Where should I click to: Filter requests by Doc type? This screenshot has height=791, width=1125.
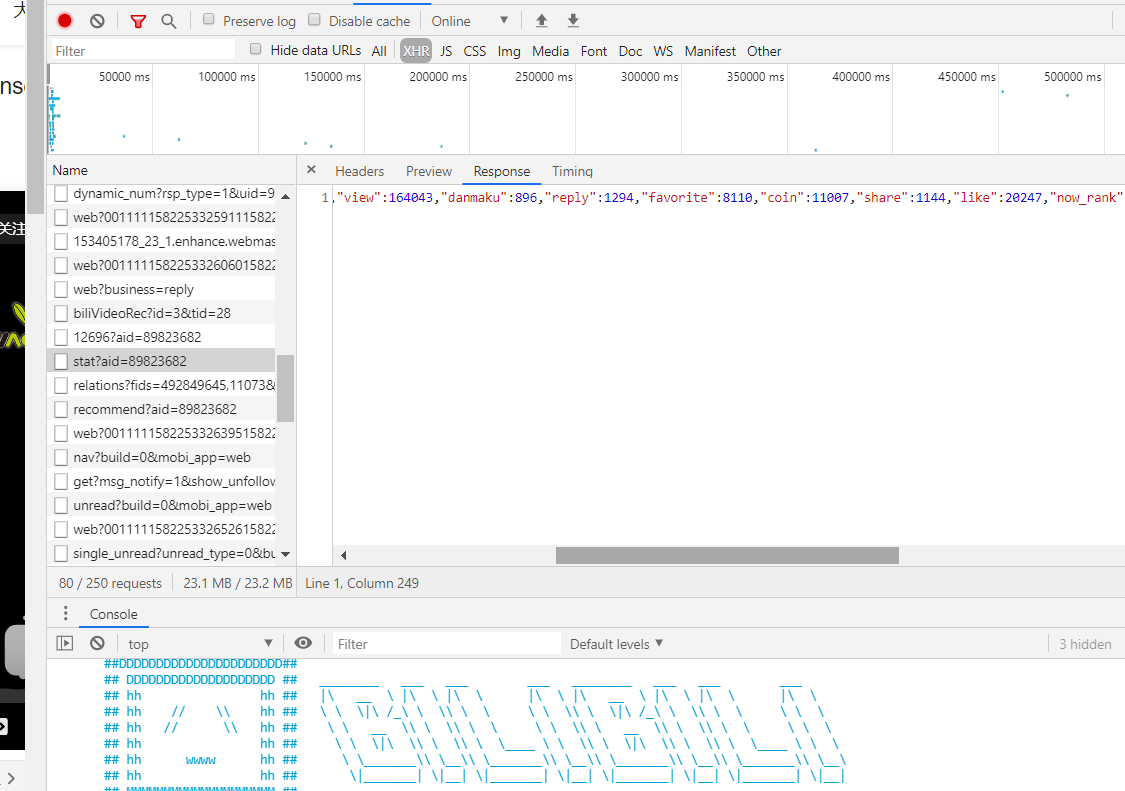point(631,51)
